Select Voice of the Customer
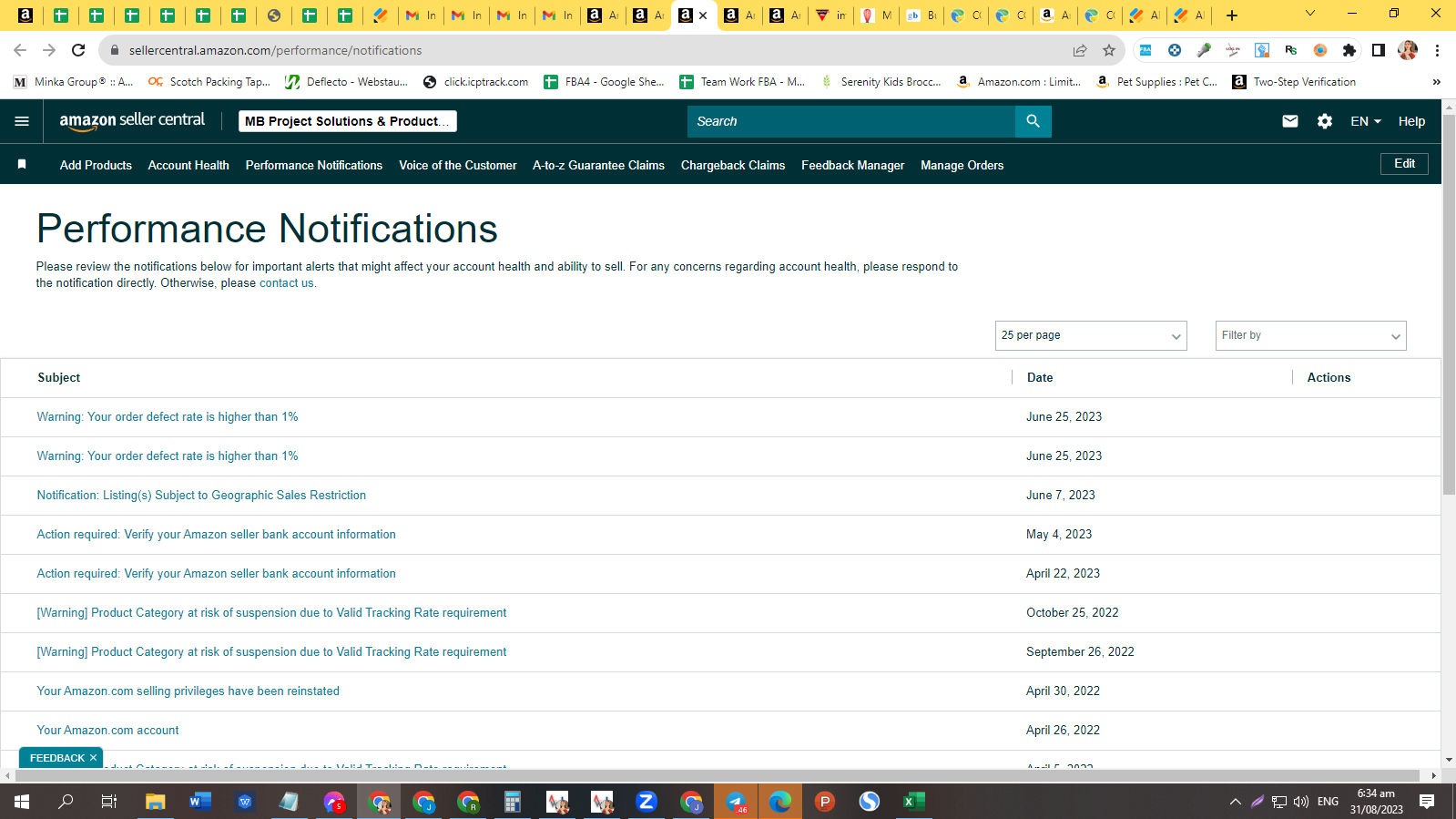The width and height of the screenshot is (1456, 819). [458, 165]
